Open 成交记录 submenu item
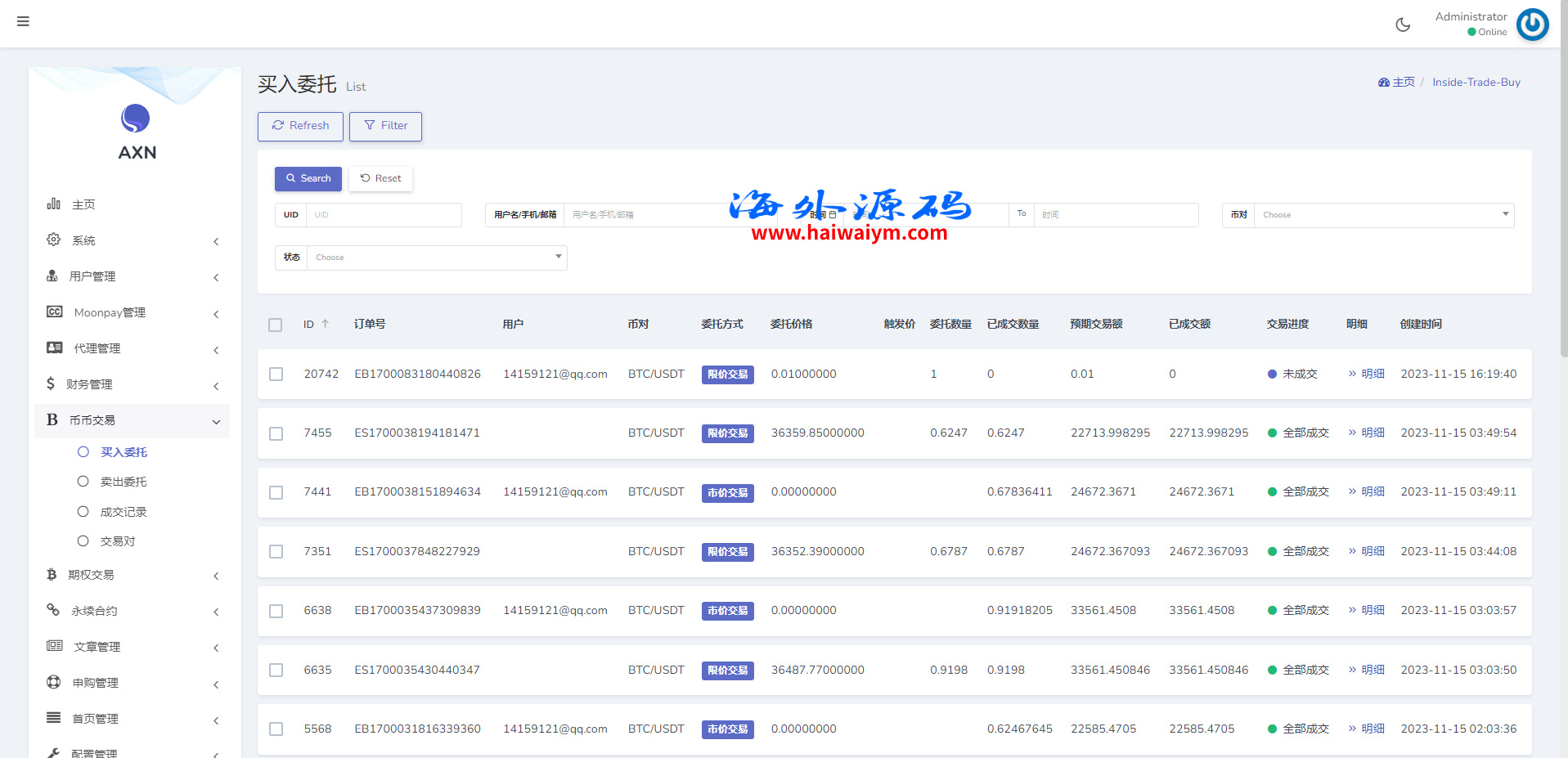 tap(123, 512)
